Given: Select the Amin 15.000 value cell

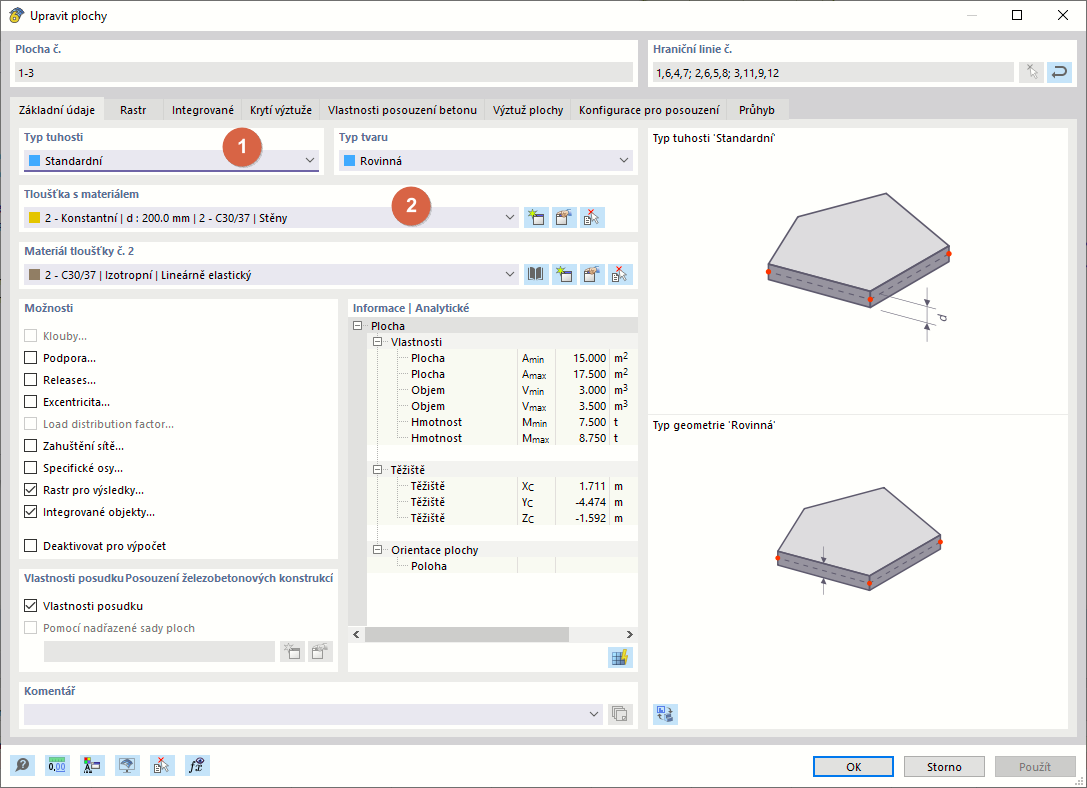Looking at the screenshot, I should coord(582,358).
